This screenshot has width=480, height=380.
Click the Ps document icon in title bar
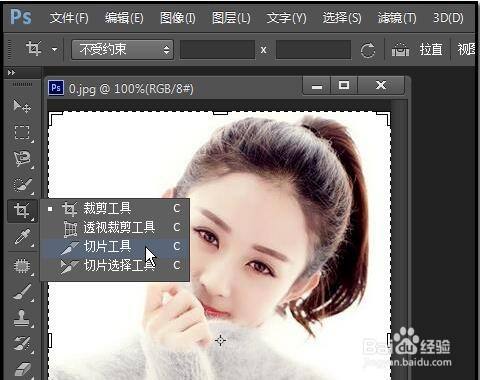56,88
